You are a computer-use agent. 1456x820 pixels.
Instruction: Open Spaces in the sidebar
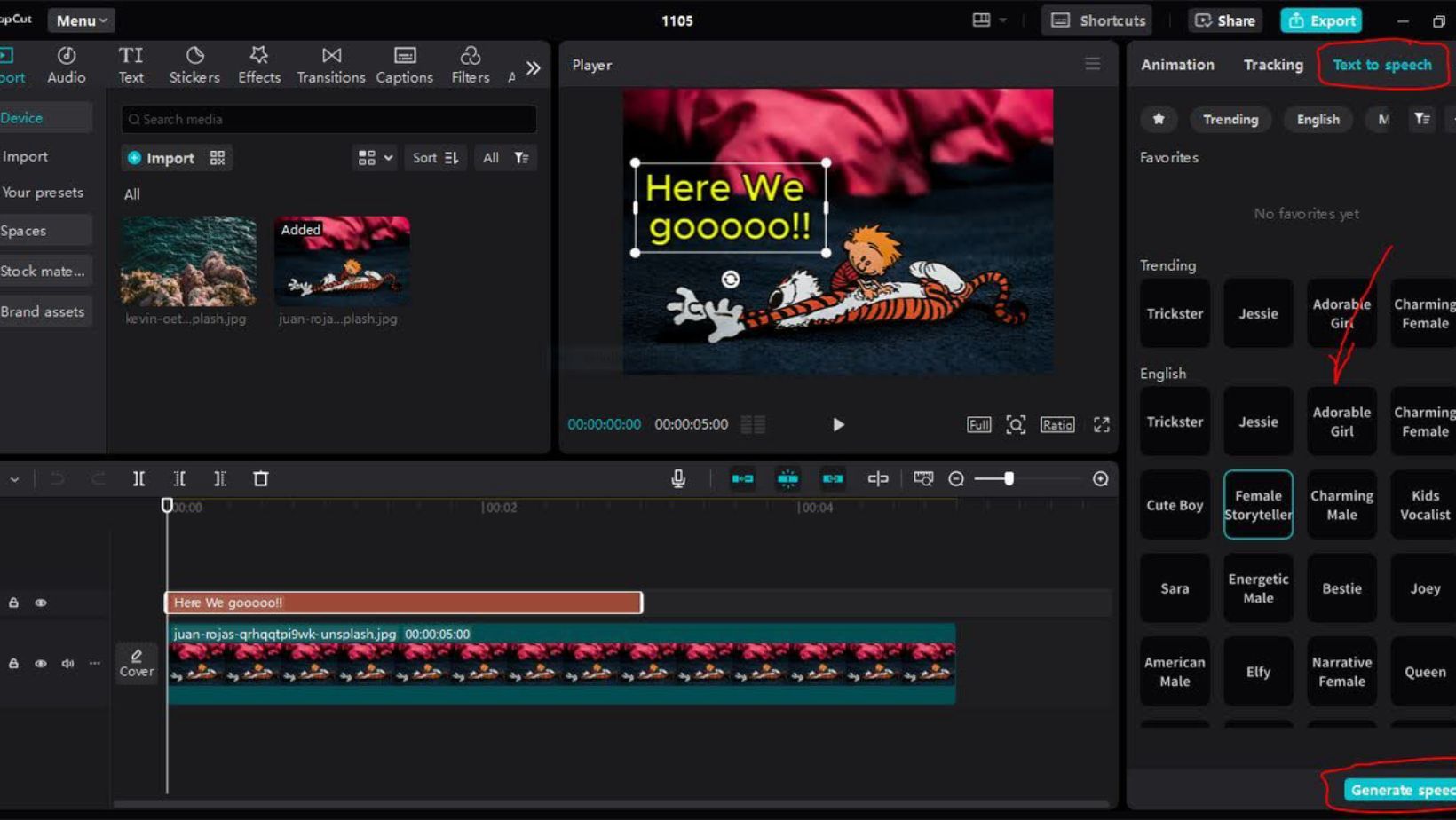coord(44,230)
